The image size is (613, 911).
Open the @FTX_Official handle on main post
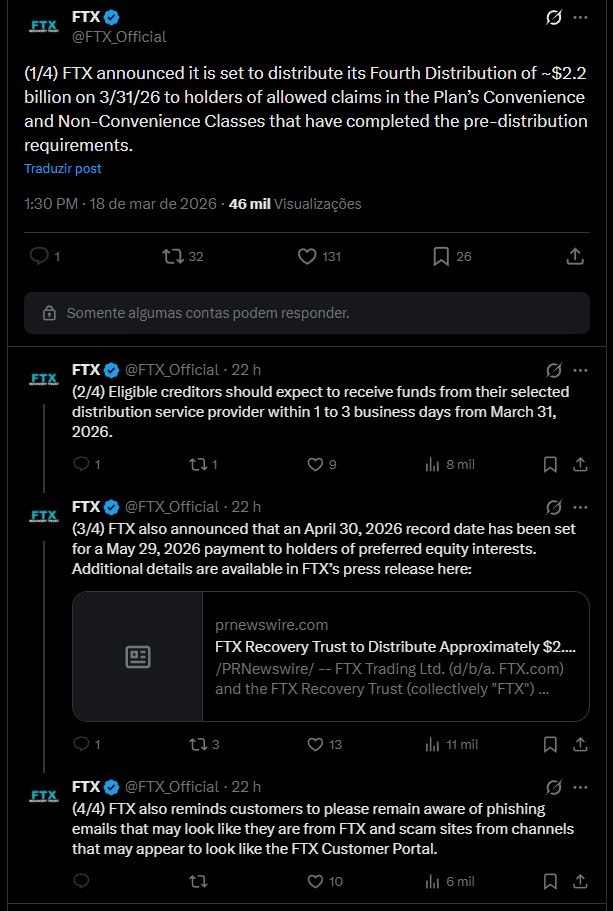119,37
